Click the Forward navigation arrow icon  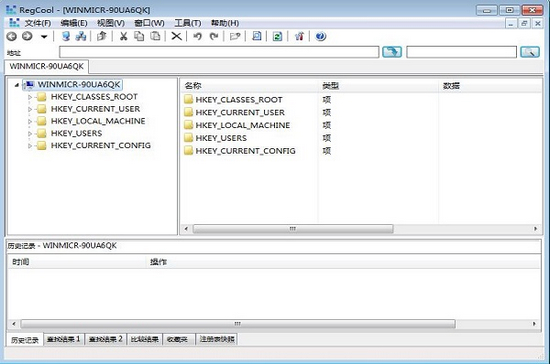pyautogui.click(x=27, y=36)
